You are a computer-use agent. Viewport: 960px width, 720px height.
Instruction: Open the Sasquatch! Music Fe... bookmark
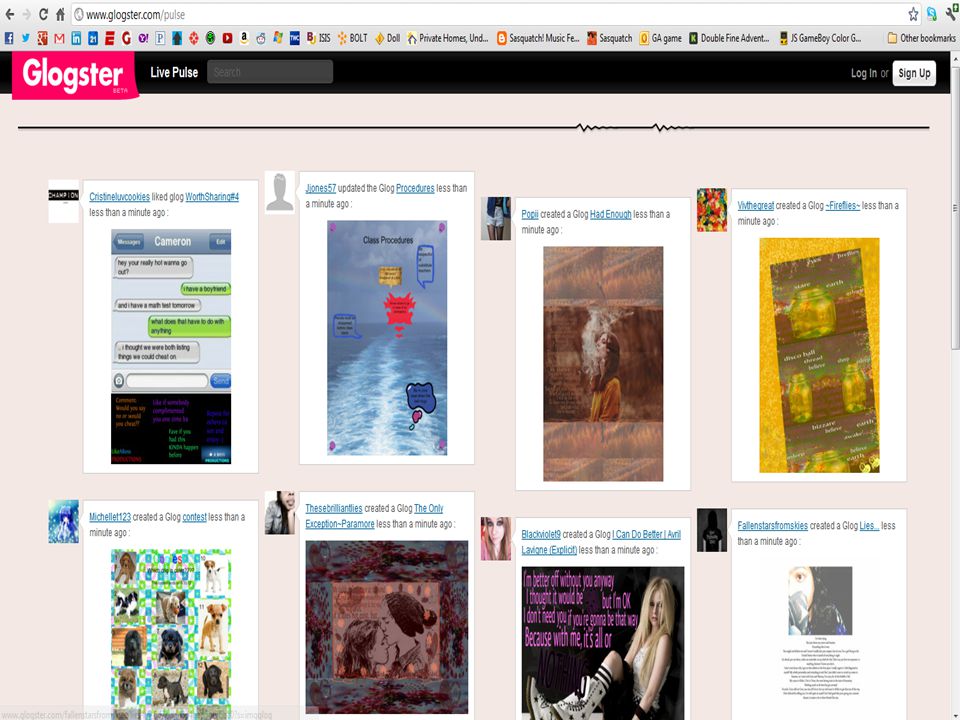tap(538, 38)
